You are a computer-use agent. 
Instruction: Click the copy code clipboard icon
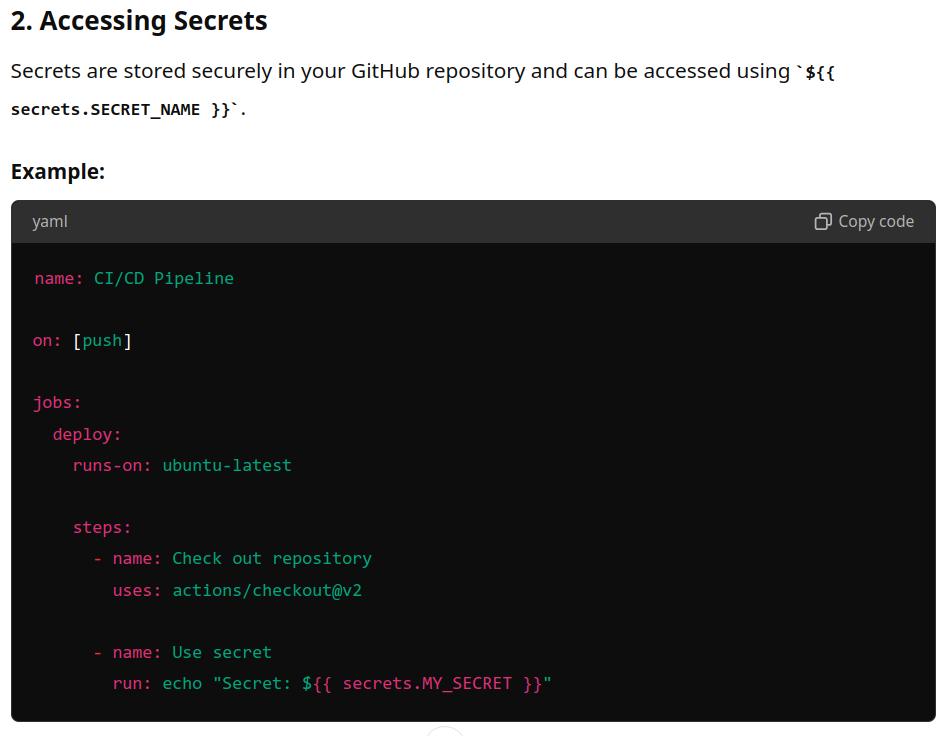pyautogui.click(x=823, y=222)
